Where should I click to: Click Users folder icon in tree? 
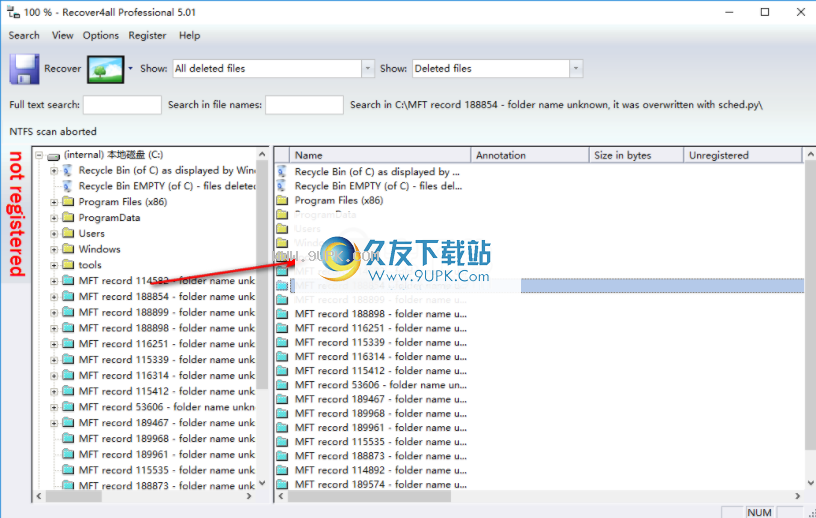point(68,233)
